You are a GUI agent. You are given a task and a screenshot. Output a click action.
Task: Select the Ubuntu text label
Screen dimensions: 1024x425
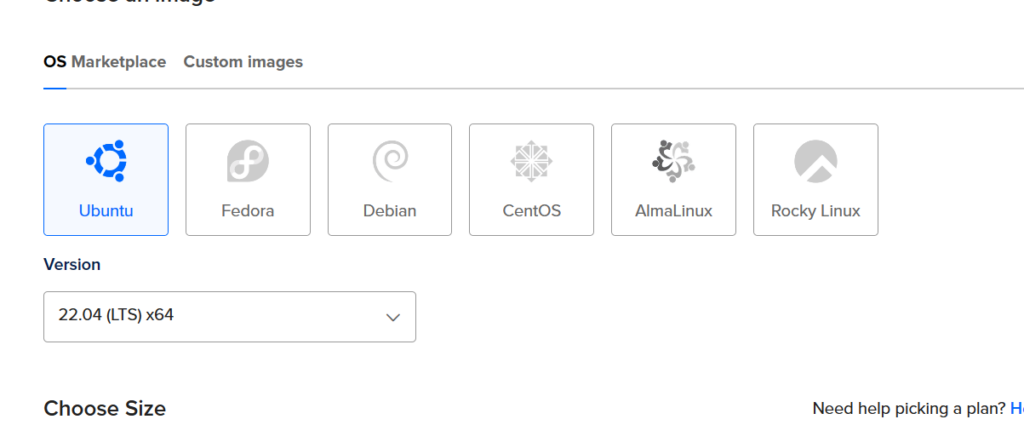(x=106, y=211)
